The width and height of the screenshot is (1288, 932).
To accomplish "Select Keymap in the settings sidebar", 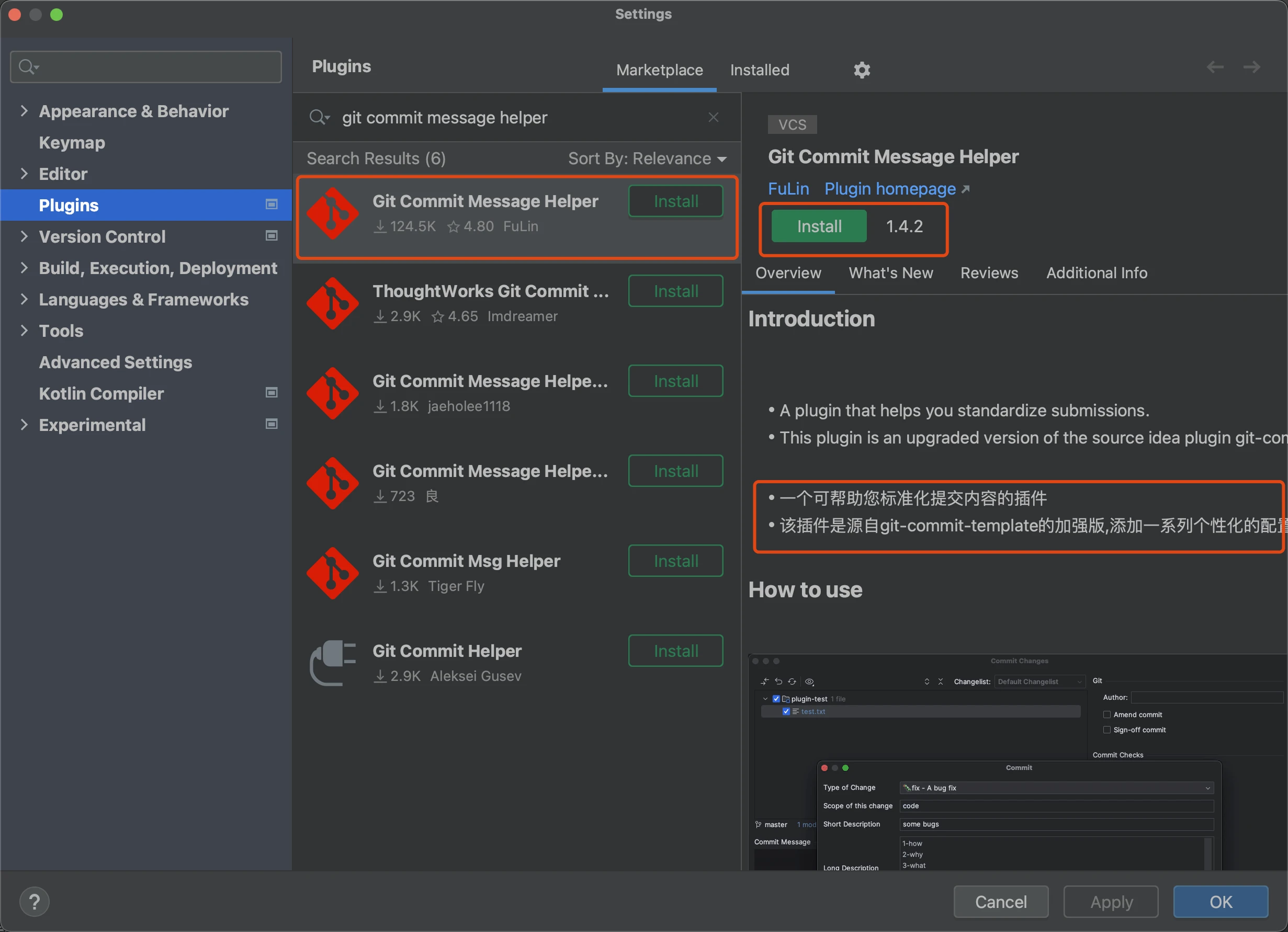I will (72, 142).
